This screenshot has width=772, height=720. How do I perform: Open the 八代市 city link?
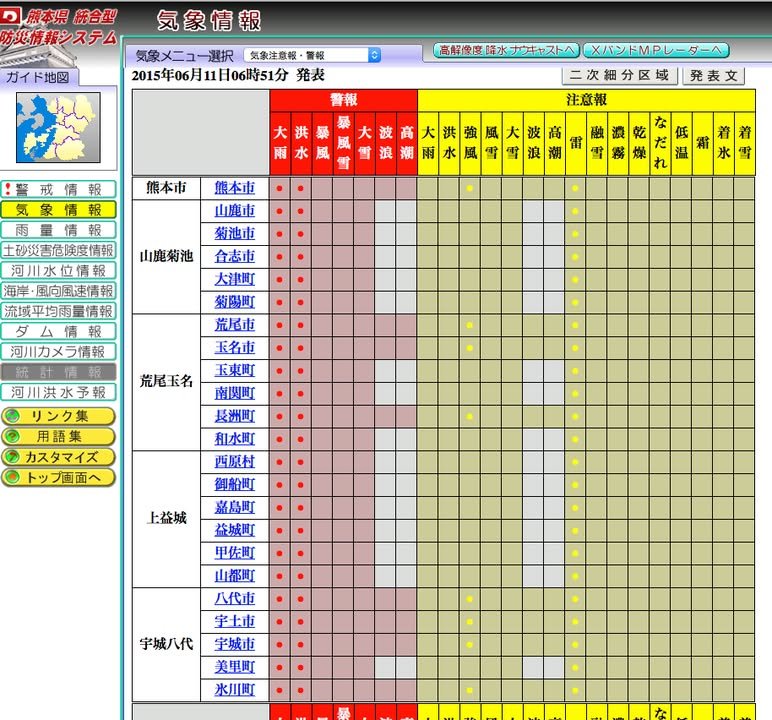click(235, 598)
